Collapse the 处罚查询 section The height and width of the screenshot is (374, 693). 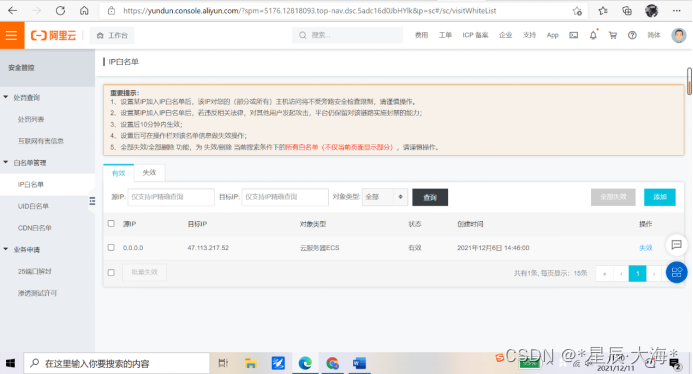(x=6, y=97)
